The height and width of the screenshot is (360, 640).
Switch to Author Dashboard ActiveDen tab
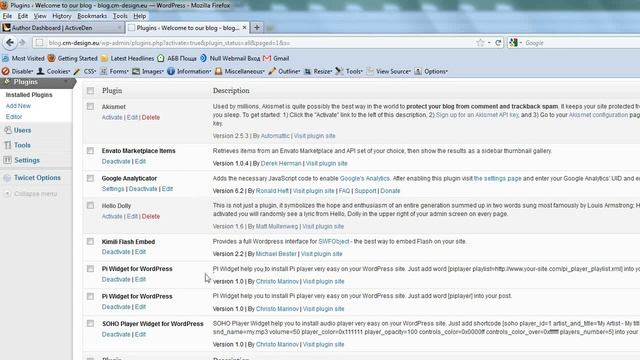[x=62, y=28]
